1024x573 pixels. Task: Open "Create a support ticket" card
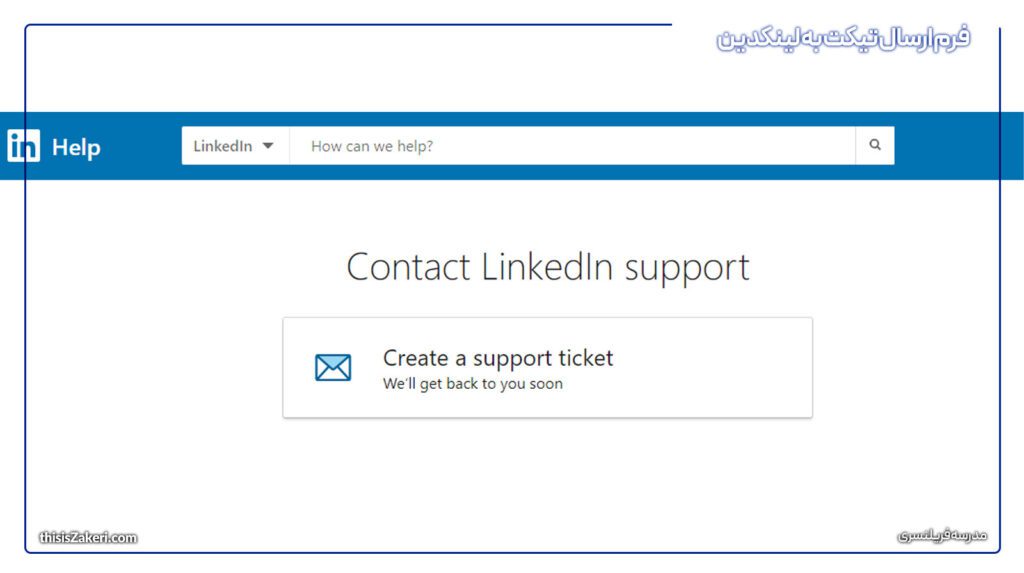[547, 368]
